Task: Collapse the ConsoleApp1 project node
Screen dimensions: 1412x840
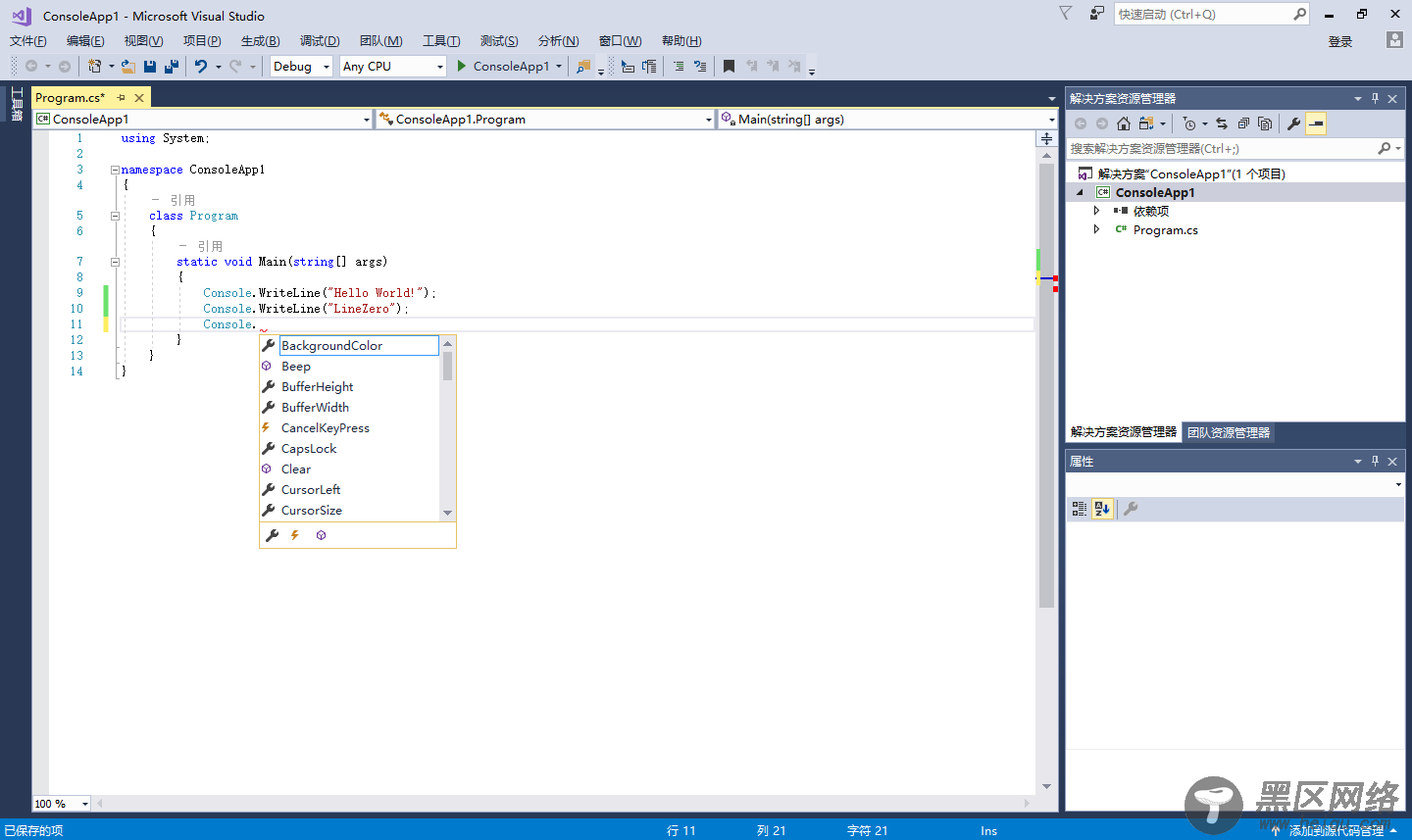Action: pos(1080,193)
